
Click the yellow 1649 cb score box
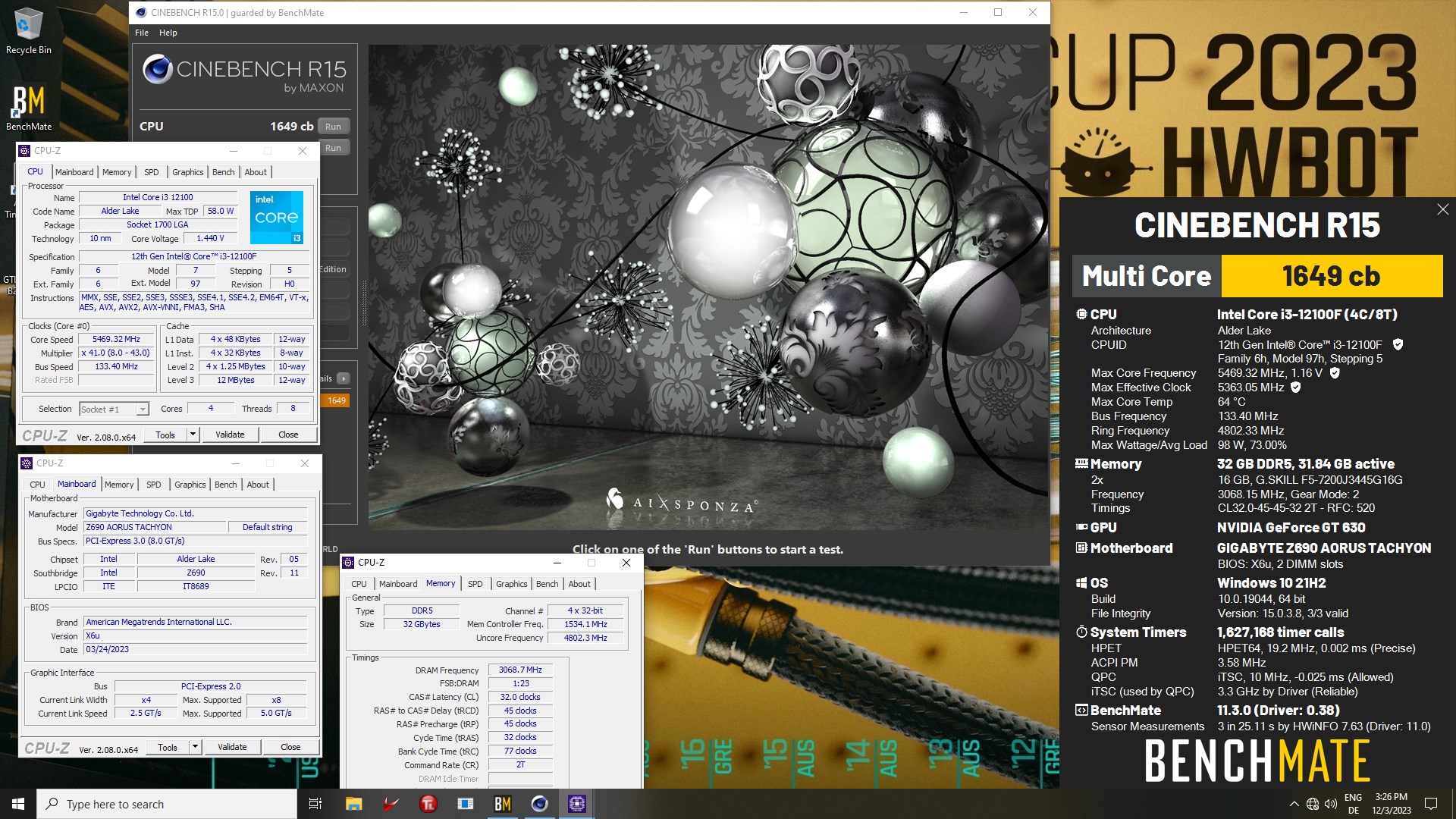1332,276
